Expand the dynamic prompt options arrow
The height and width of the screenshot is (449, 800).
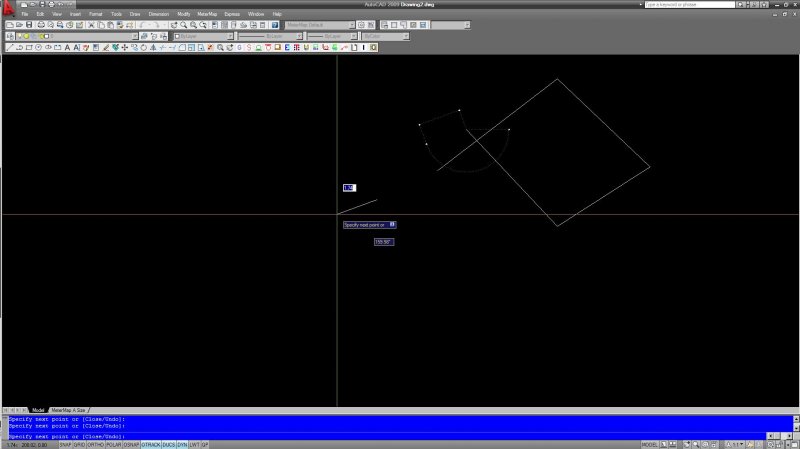[x=392, y=224]
